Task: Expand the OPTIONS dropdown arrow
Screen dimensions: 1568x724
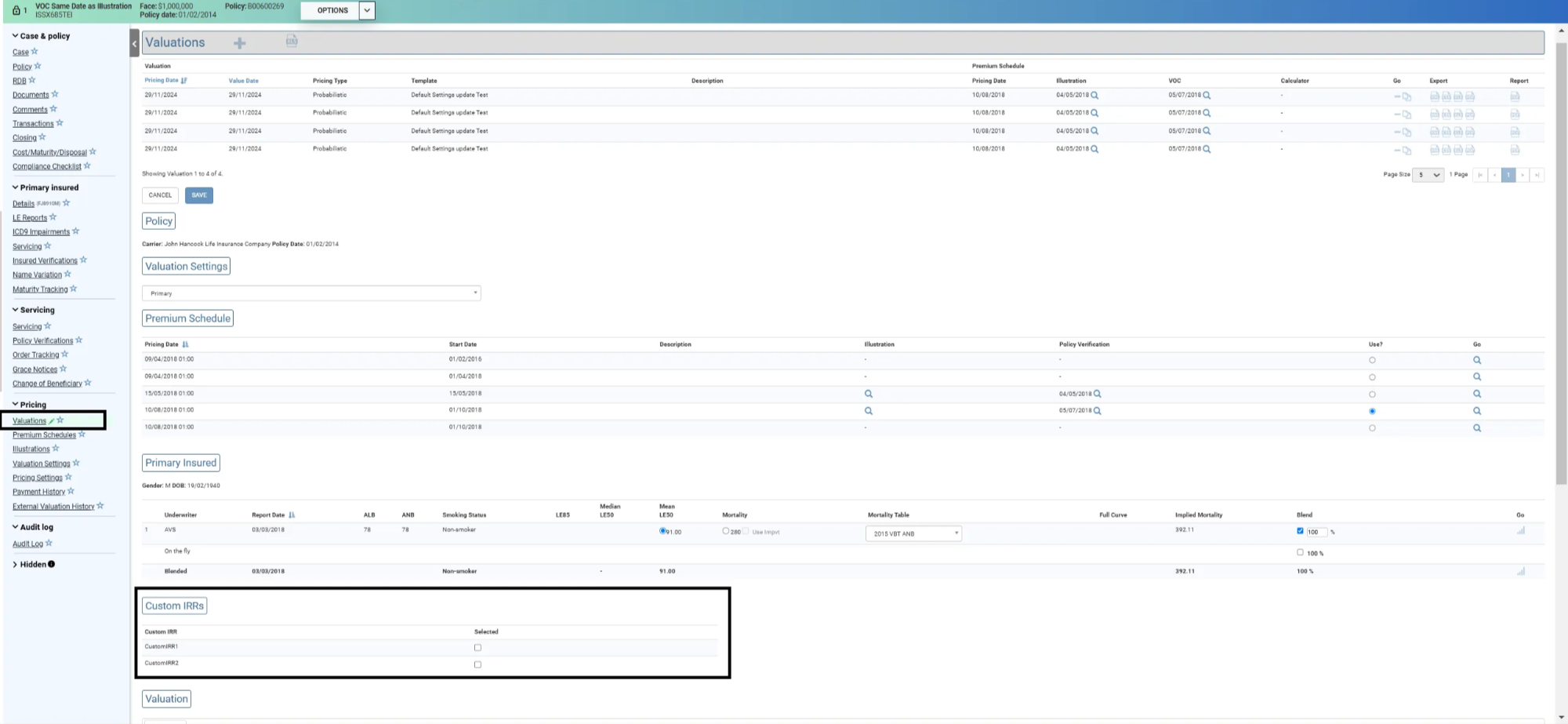Action: click(367, 10)
